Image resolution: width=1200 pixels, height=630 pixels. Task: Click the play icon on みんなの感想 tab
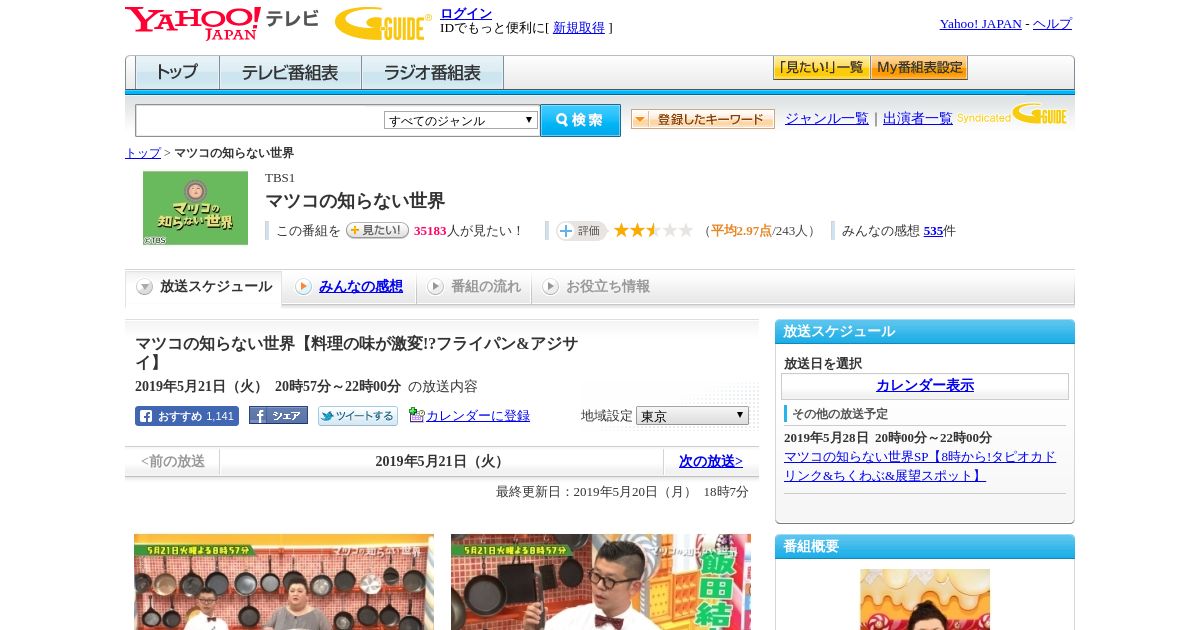click(x=303, y=287)
